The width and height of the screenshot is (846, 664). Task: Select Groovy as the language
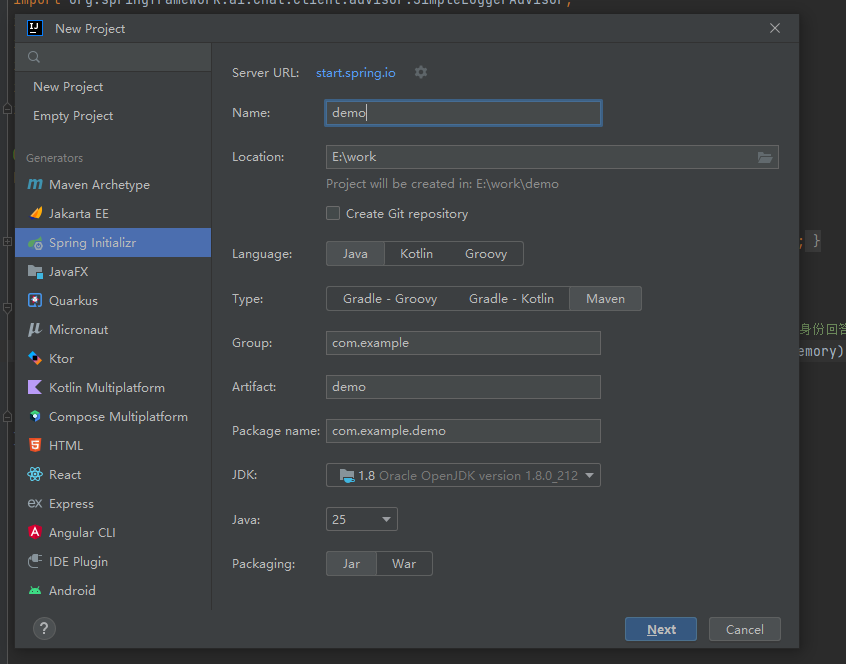pyautogui.click(x=486, y=254)
